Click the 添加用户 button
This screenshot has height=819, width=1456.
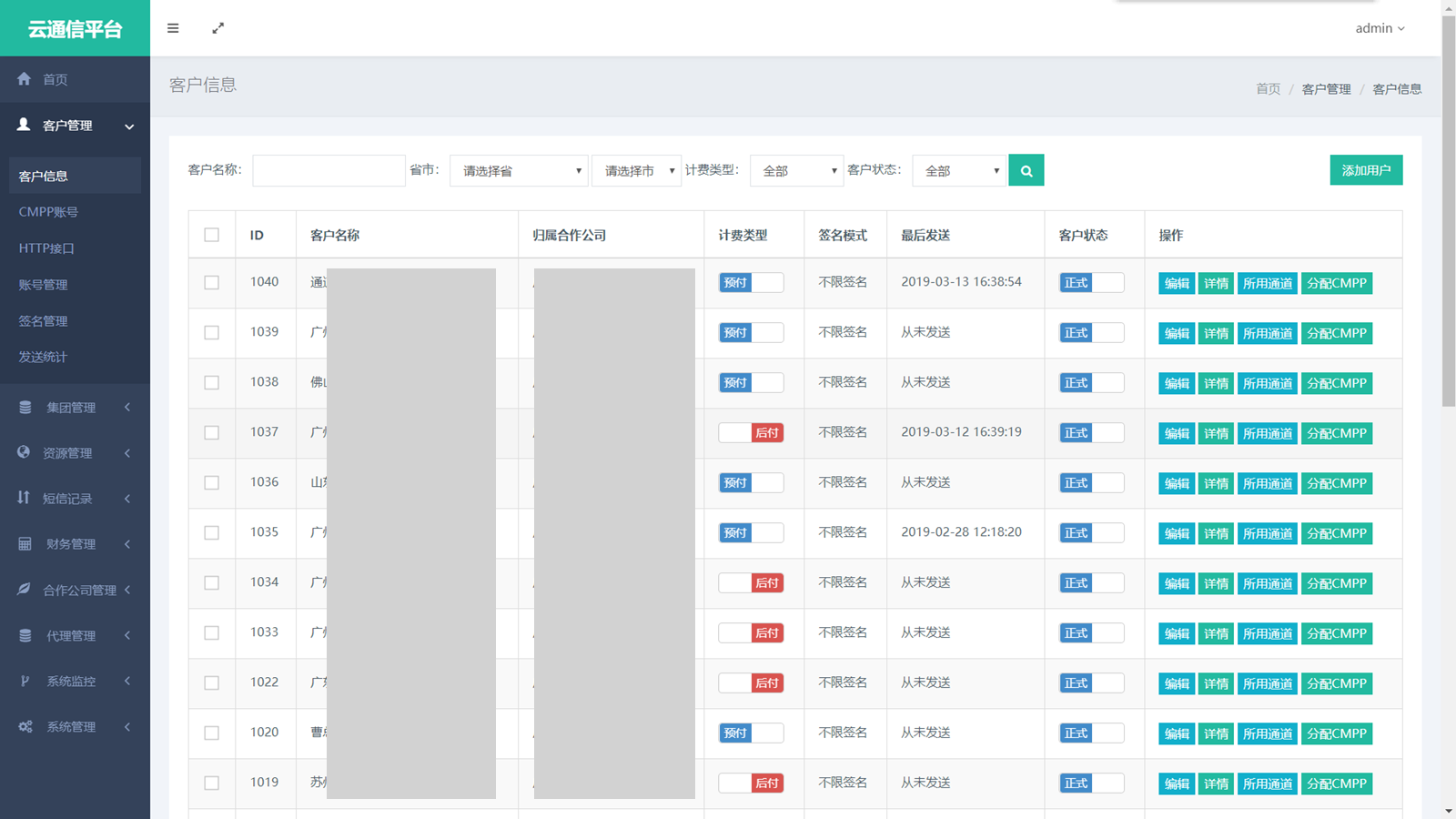coord(1366,170)
